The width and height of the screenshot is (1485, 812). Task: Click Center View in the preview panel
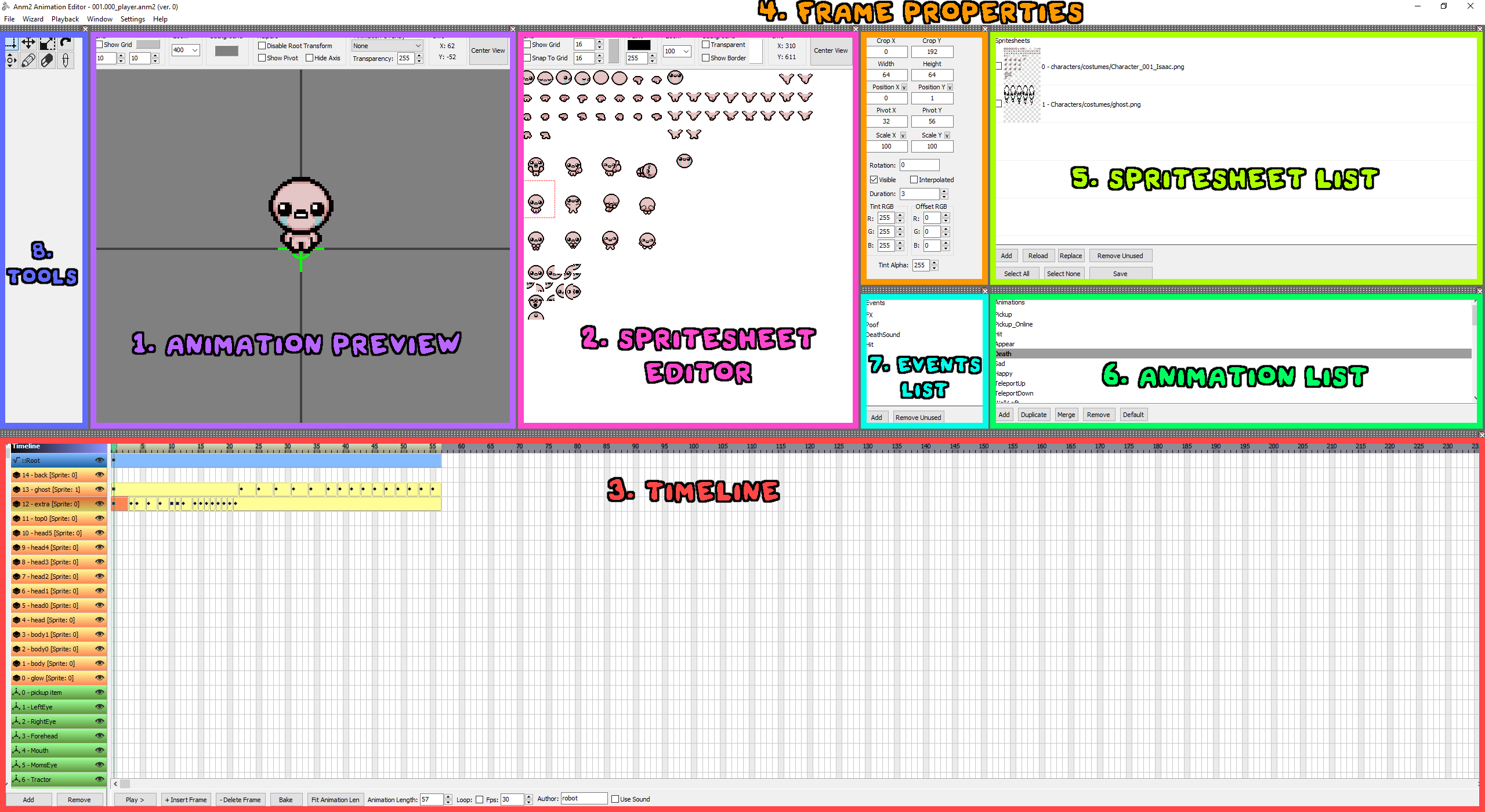coord(488,50)
